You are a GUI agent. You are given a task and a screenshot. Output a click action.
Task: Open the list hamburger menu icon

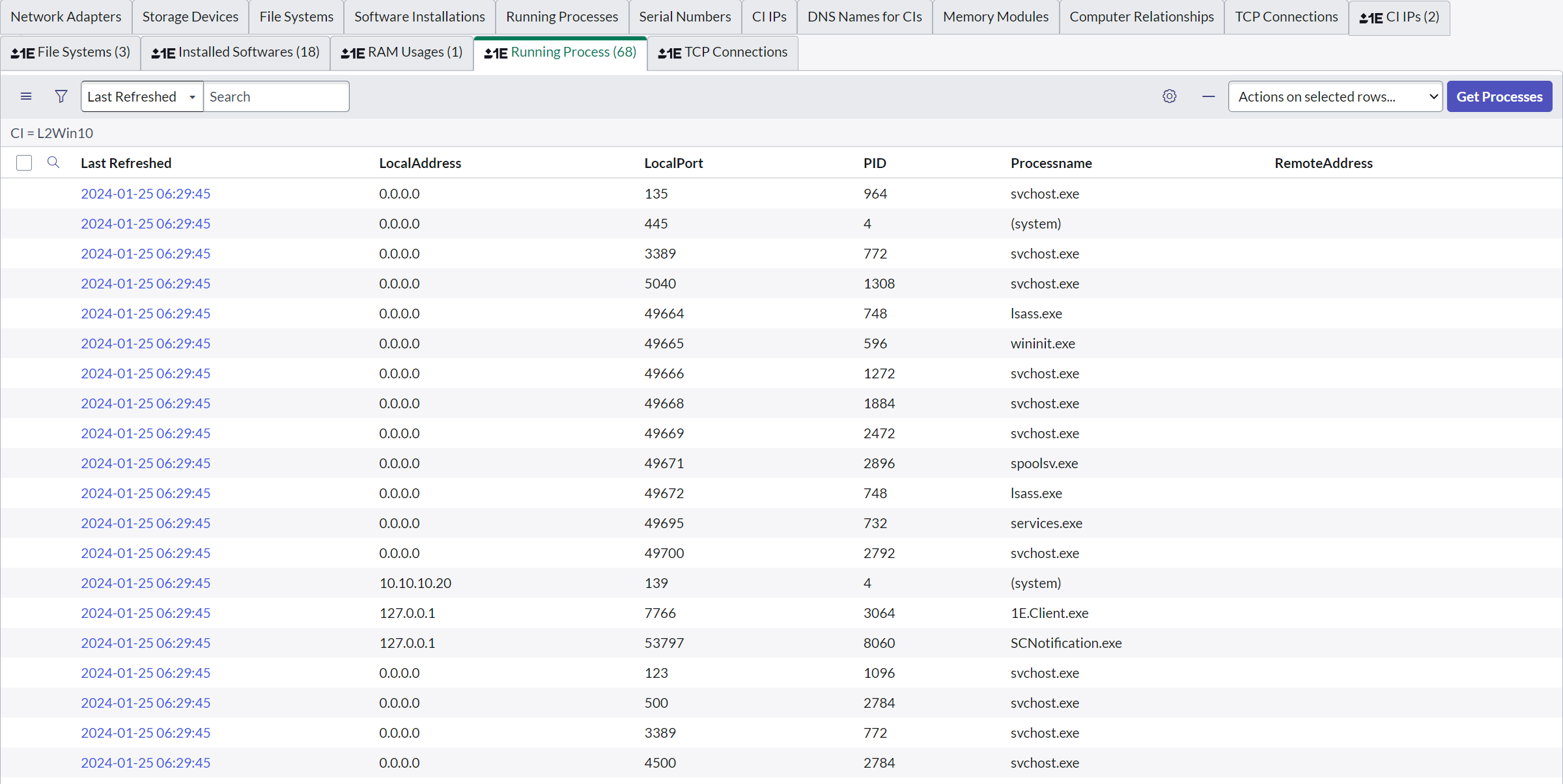tap(26, 96)
